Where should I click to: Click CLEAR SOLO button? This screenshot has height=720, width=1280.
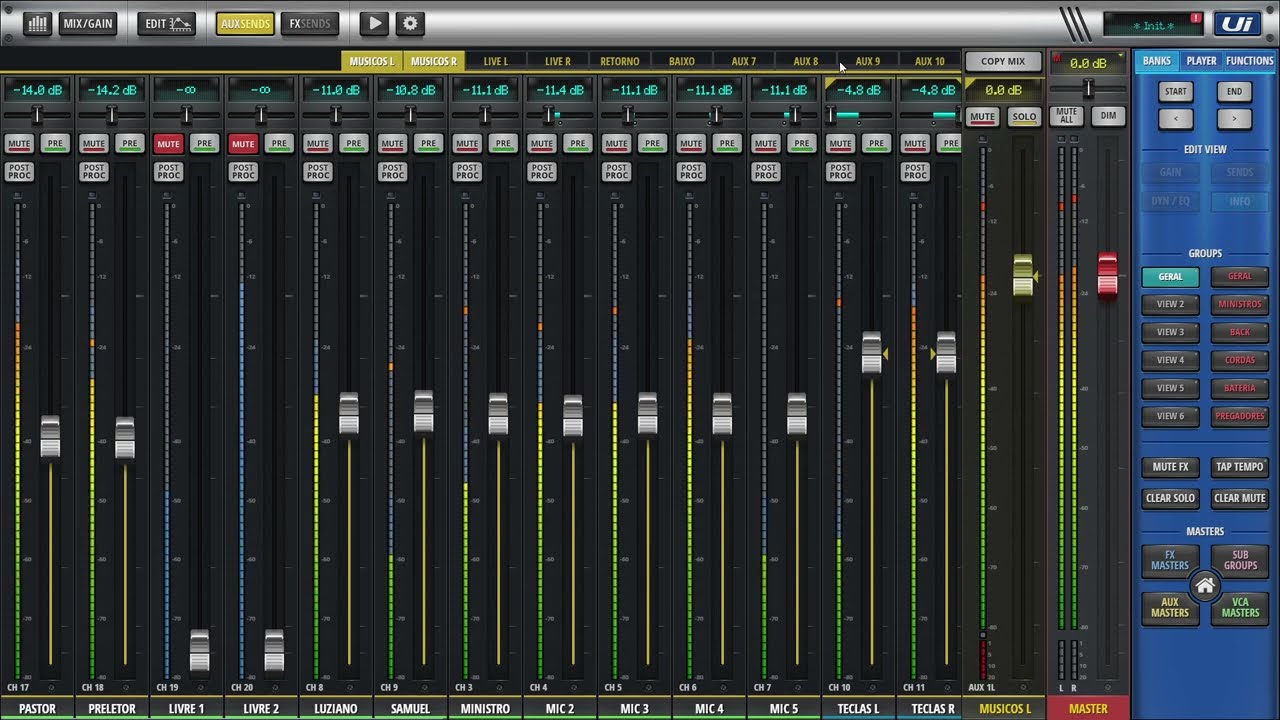coord(1170,498)
